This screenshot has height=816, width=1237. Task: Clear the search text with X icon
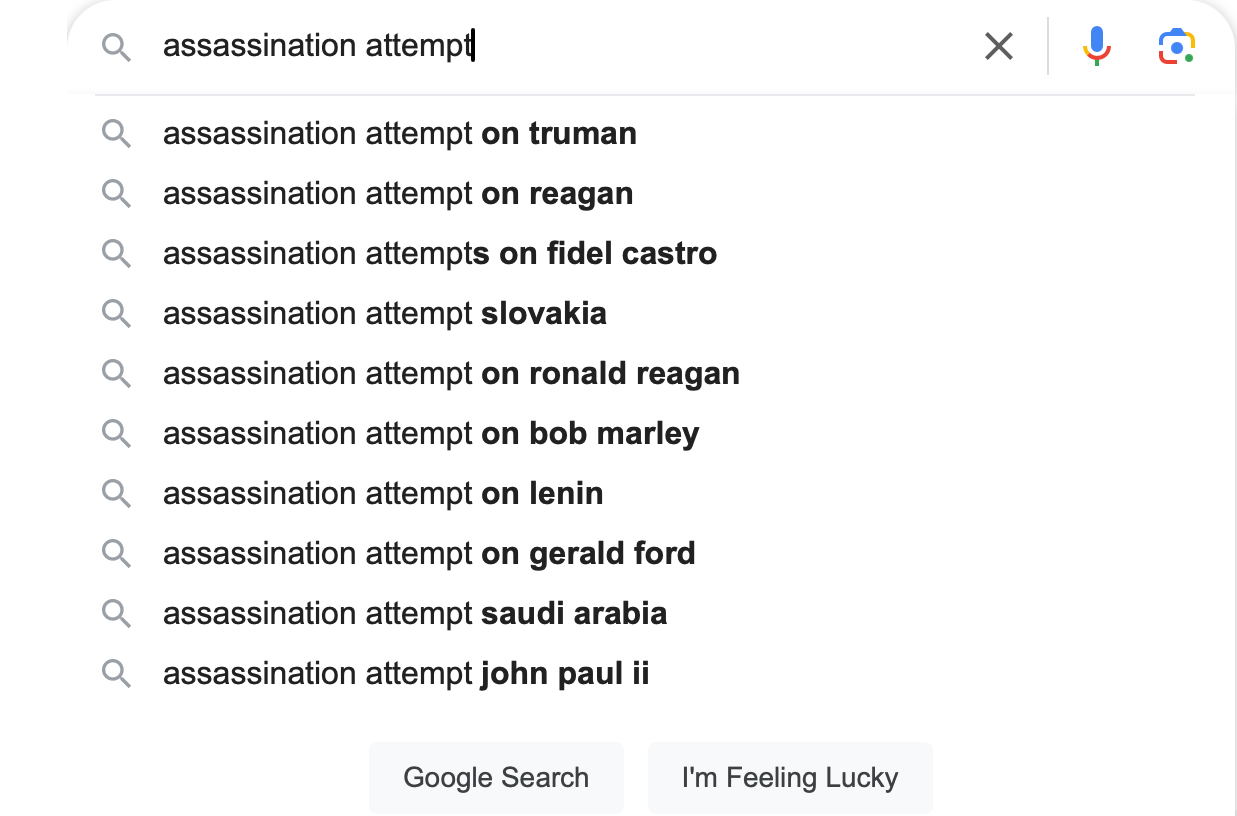[x=998, y=46]
